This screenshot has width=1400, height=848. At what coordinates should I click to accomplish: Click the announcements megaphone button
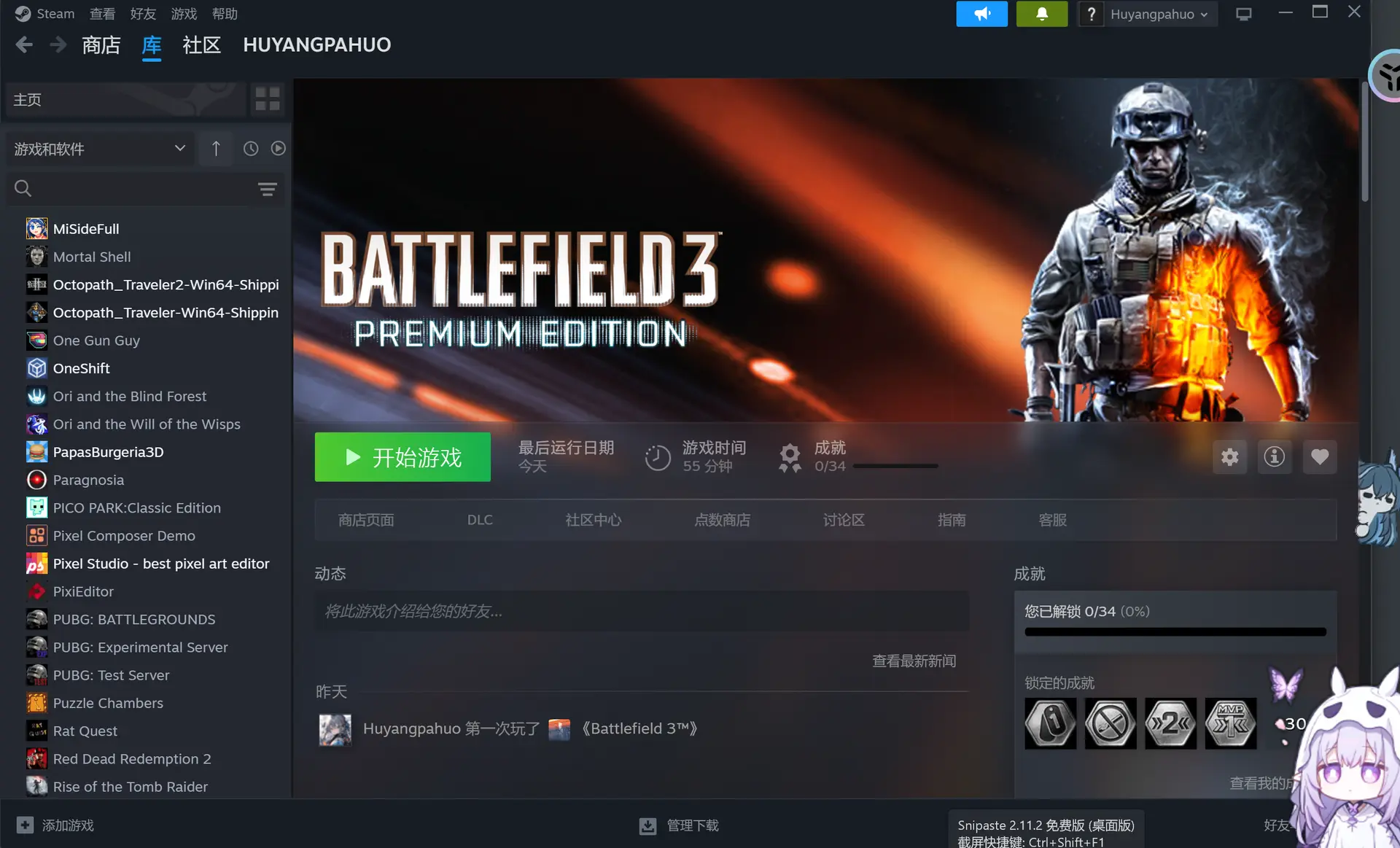pos(981,14)
